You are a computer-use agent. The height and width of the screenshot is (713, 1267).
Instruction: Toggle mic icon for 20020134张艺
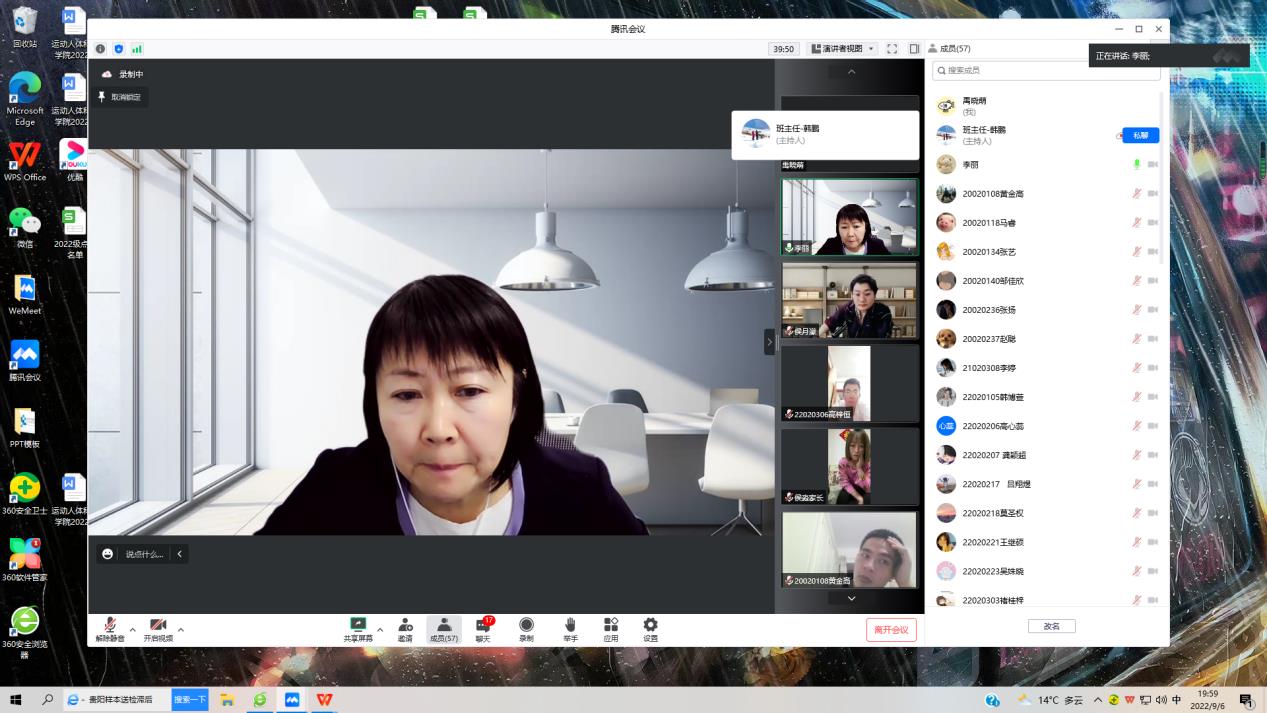[x=1137, y=252]
